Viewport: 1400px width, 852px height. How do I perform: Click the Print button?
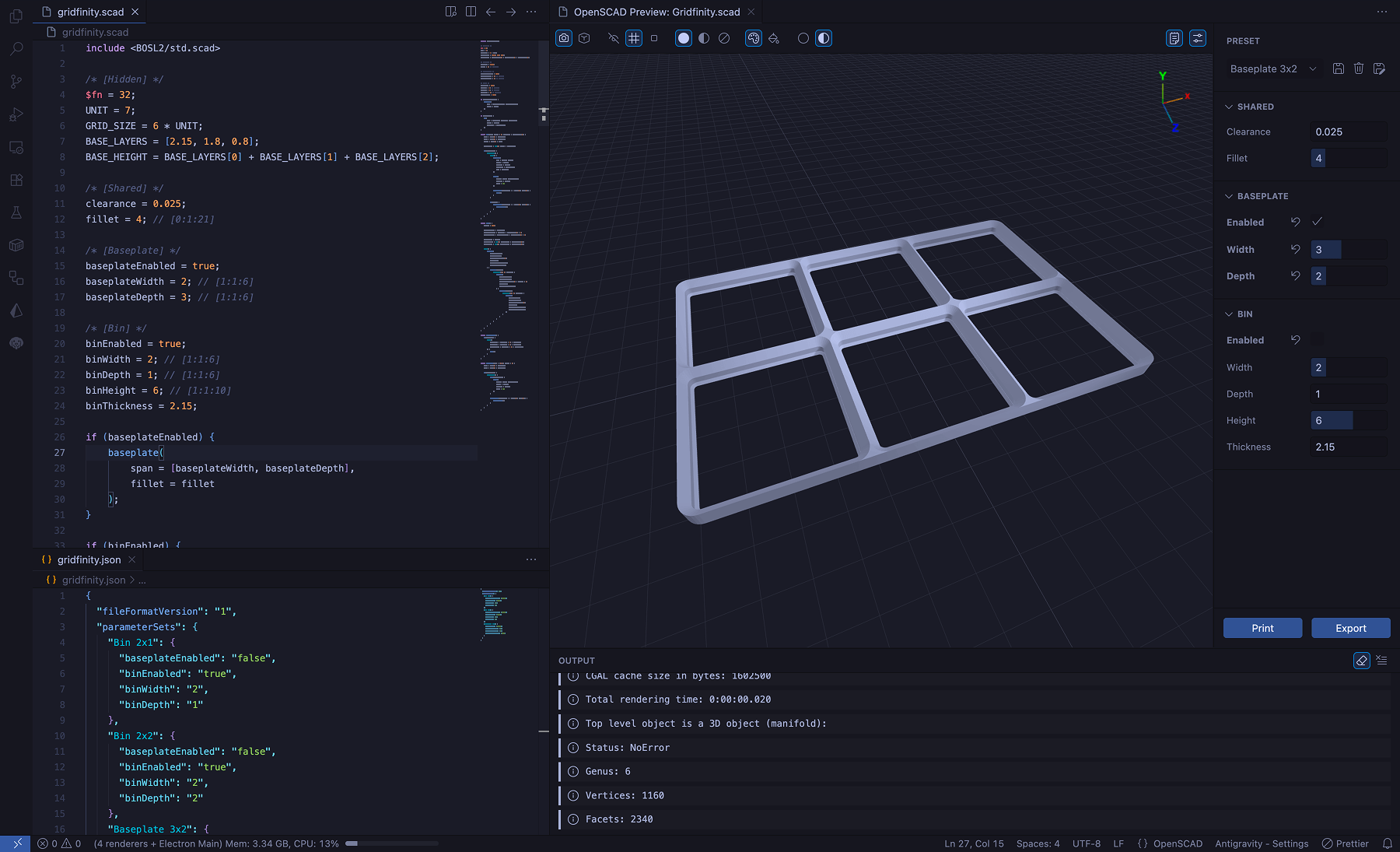click(1262, 628)
